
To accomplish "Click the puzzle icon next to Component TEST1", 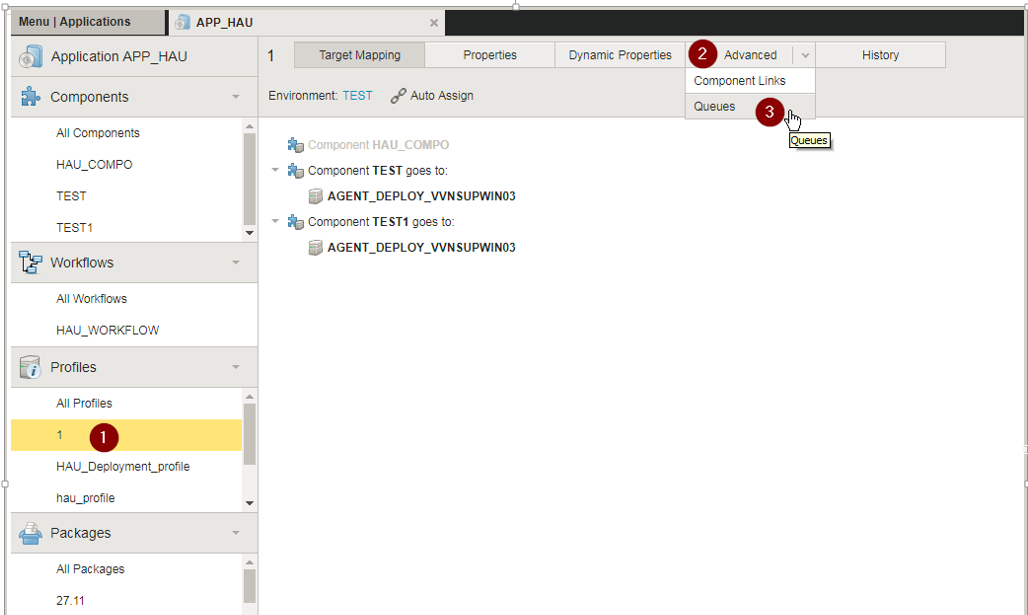I will point(296,221).
